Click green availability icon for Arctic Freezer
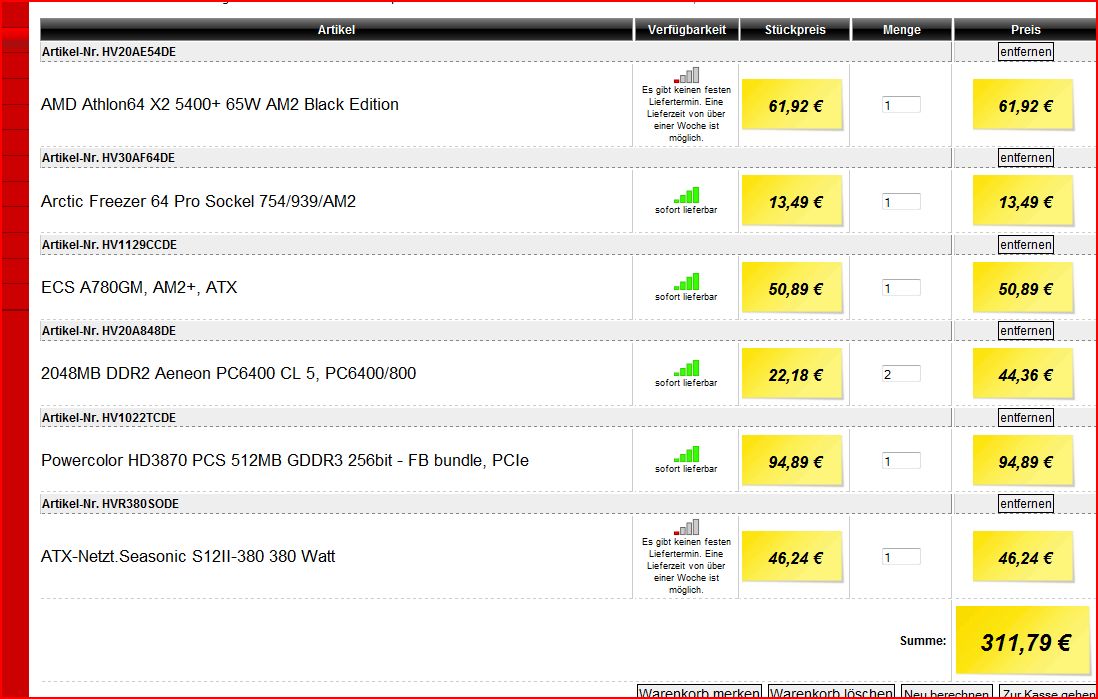This screenshot has width=1098, height=699. pos(686,195)
